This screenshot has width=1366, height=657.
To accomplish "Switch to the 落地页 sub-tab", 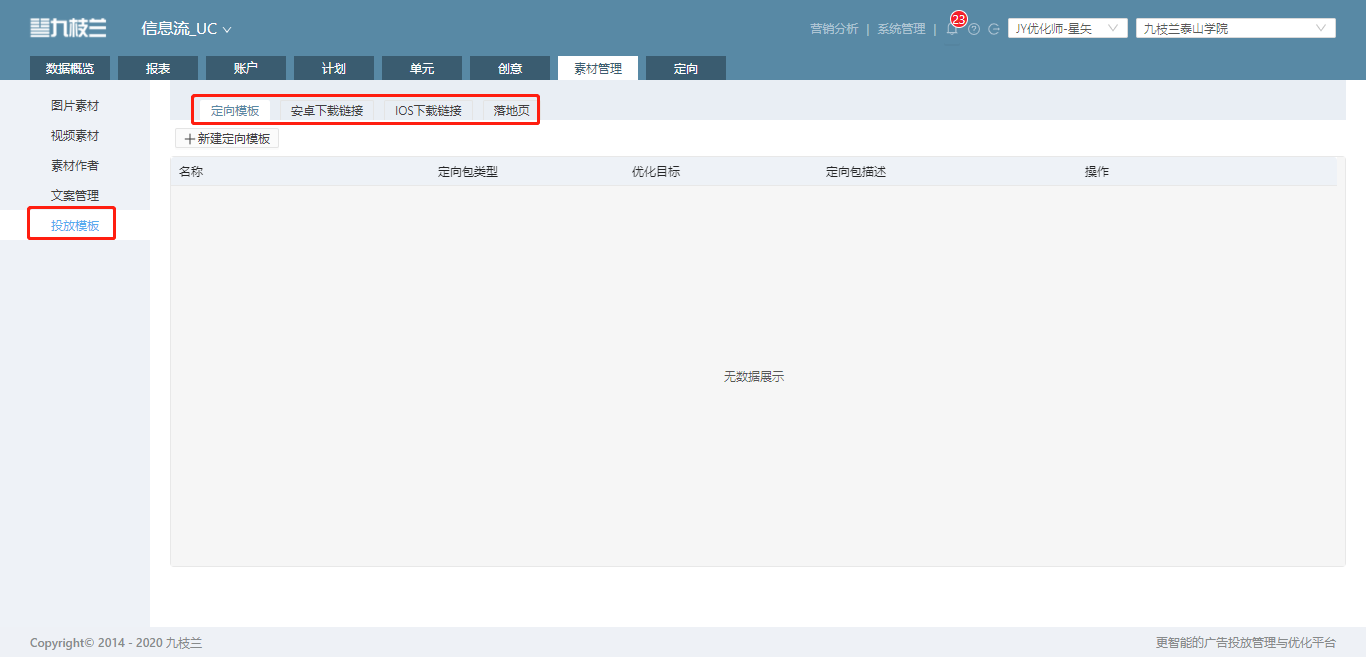I will pyautogui.click(x=511, y=110).
